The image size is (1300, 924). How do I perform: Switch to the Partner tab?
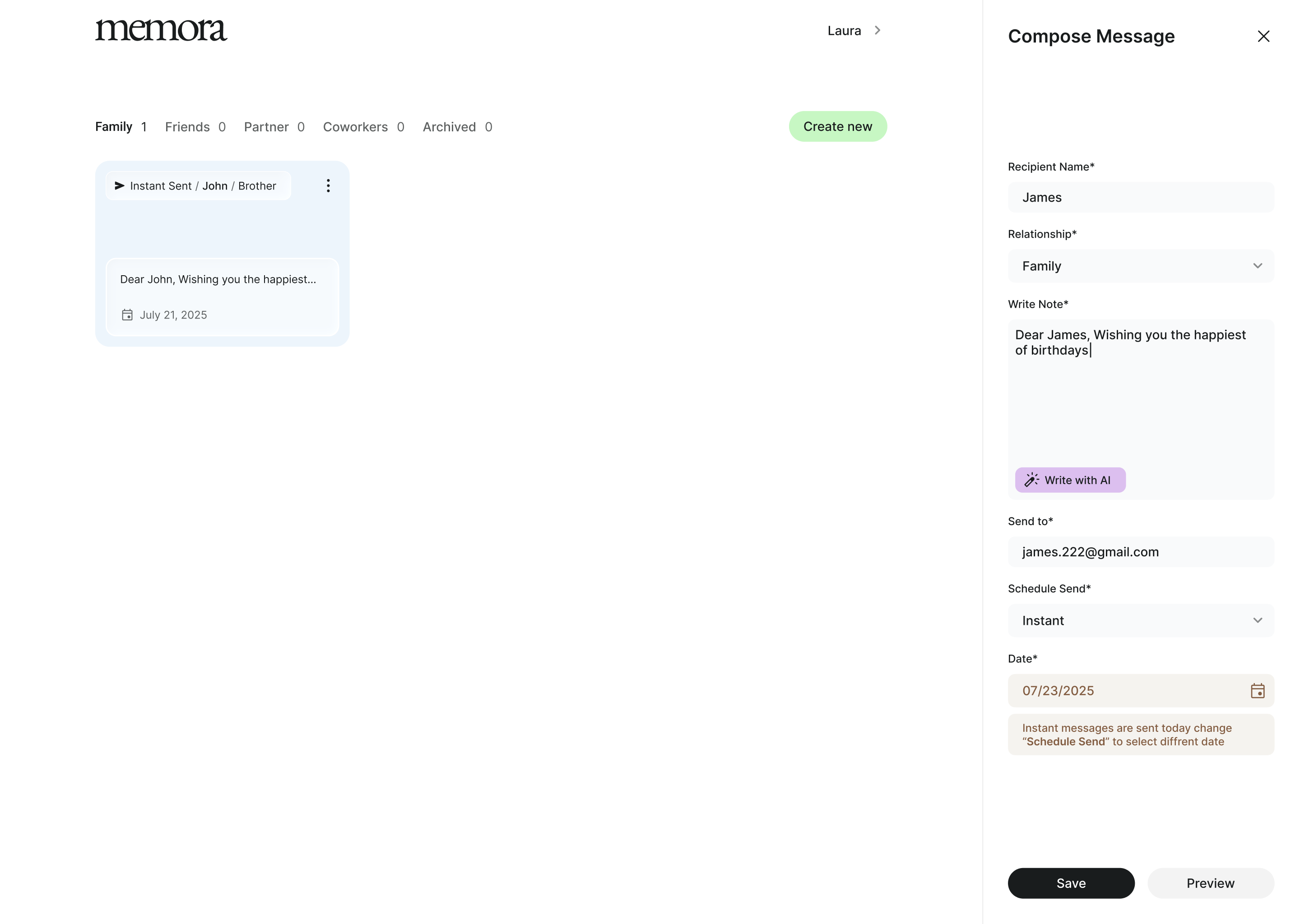tap(274, 126)
